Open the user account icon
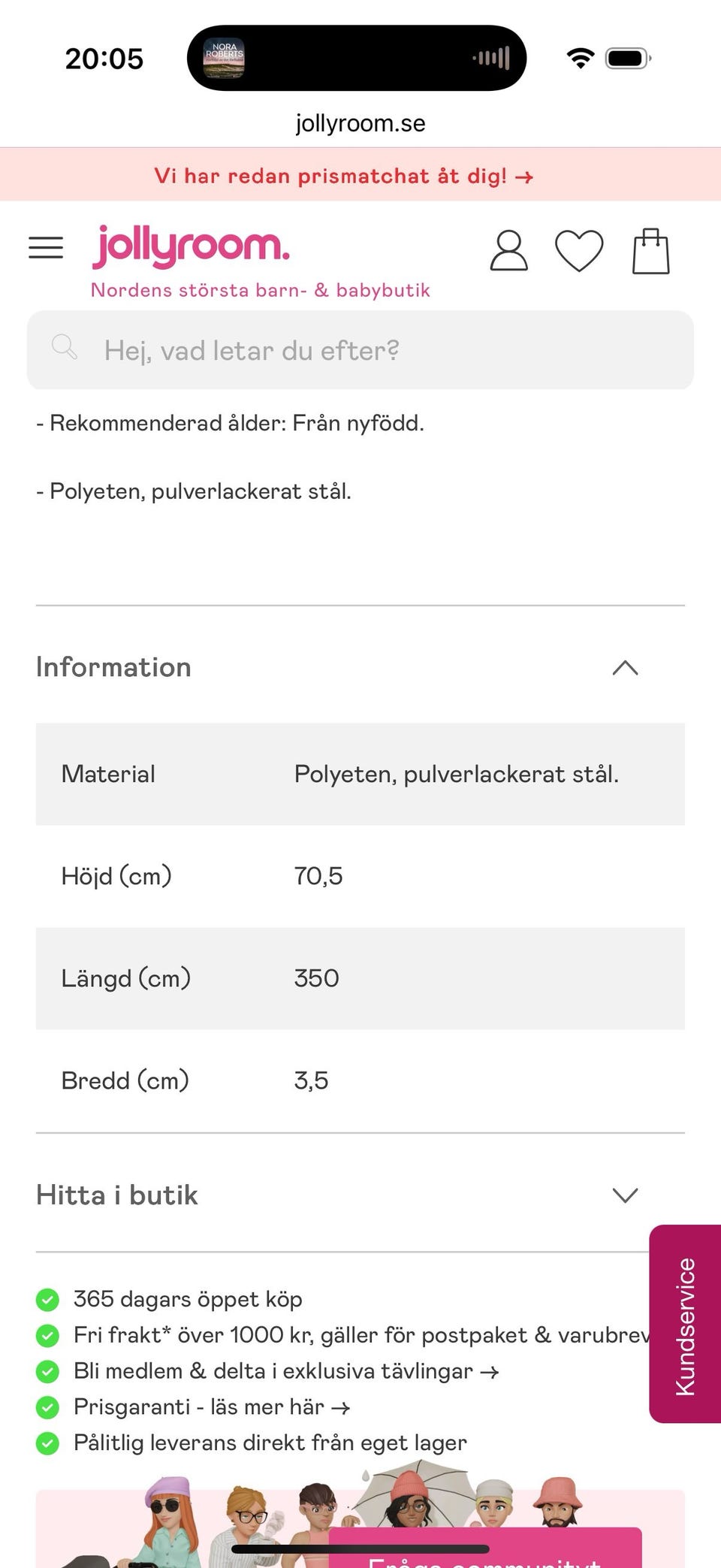Screen dimensions: 721x1568 click(x=508, y=250)
